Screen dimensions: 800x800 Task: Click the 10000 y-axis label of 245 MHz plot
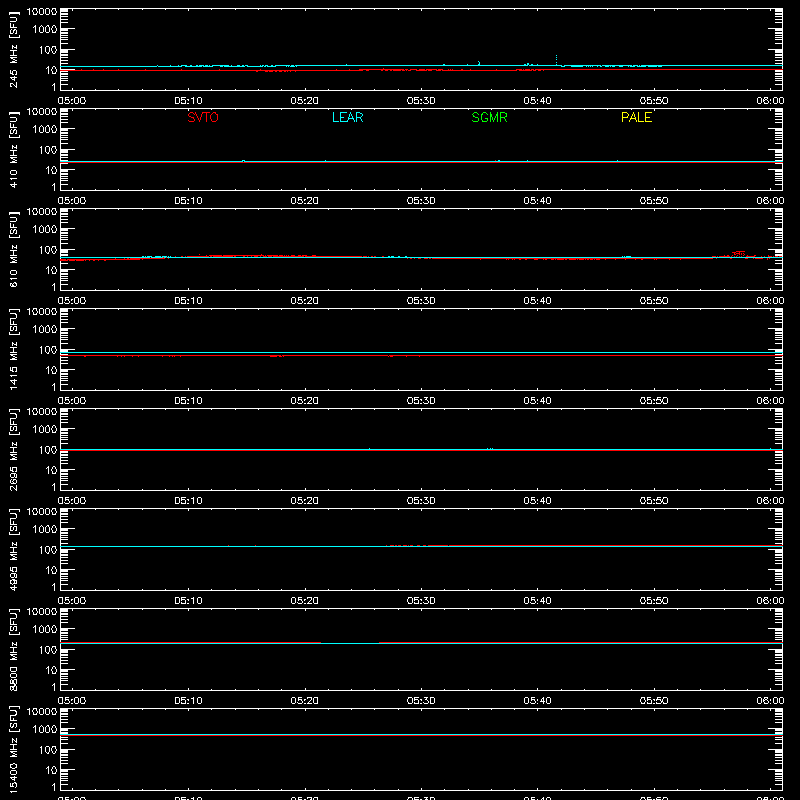tap(42, 12)
